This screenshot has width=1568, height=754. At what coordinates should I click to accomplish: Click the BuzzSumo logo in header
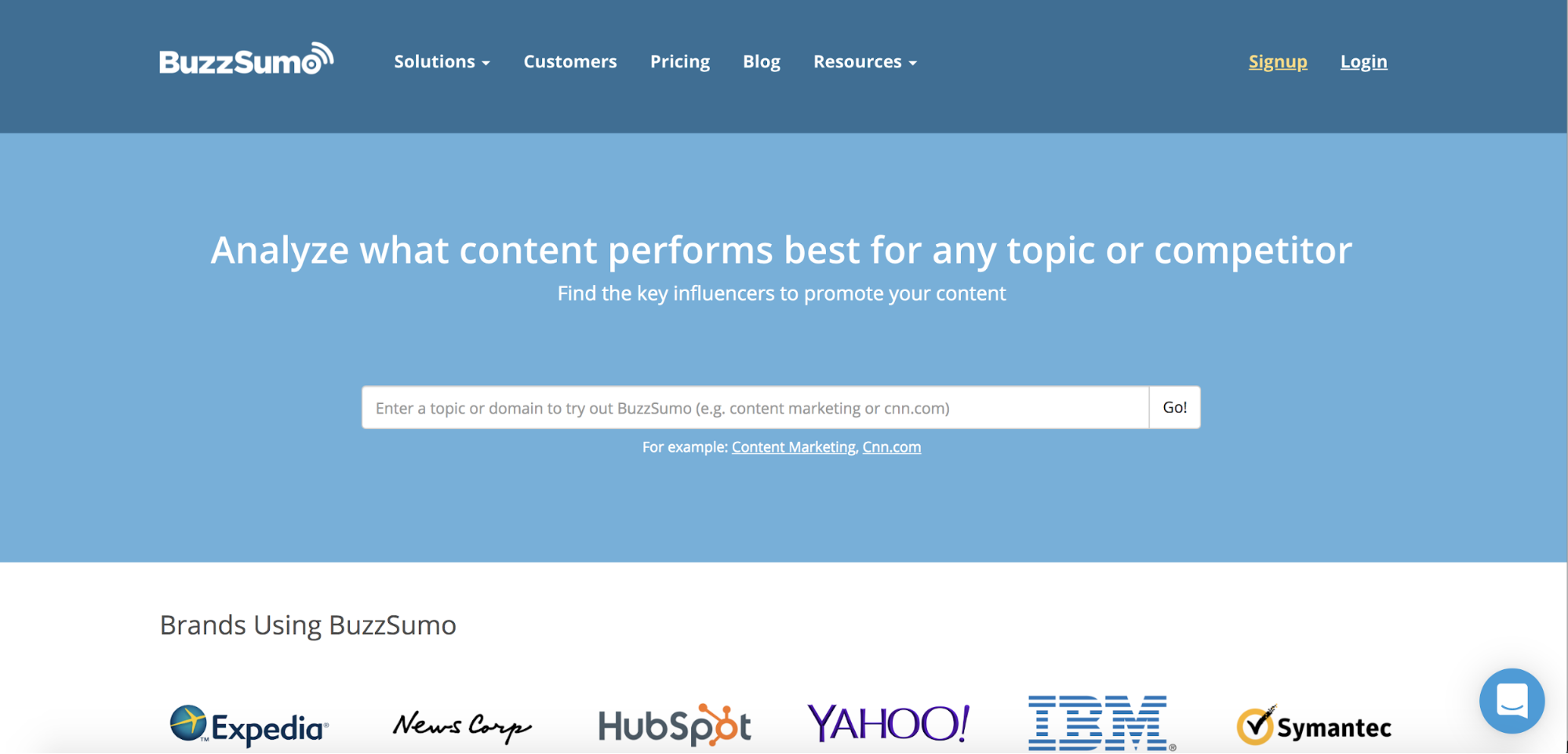246,60
